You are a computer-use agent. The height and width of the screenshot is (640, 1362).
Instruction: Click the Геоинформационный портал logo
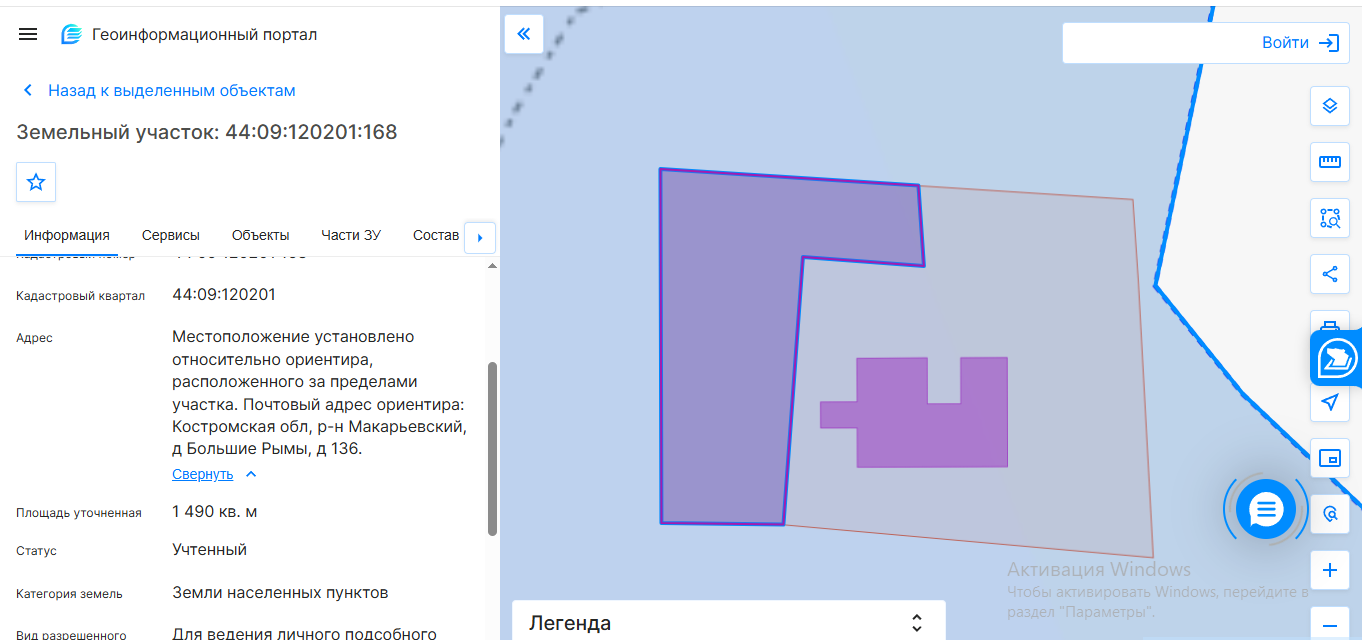coord(71,34)
